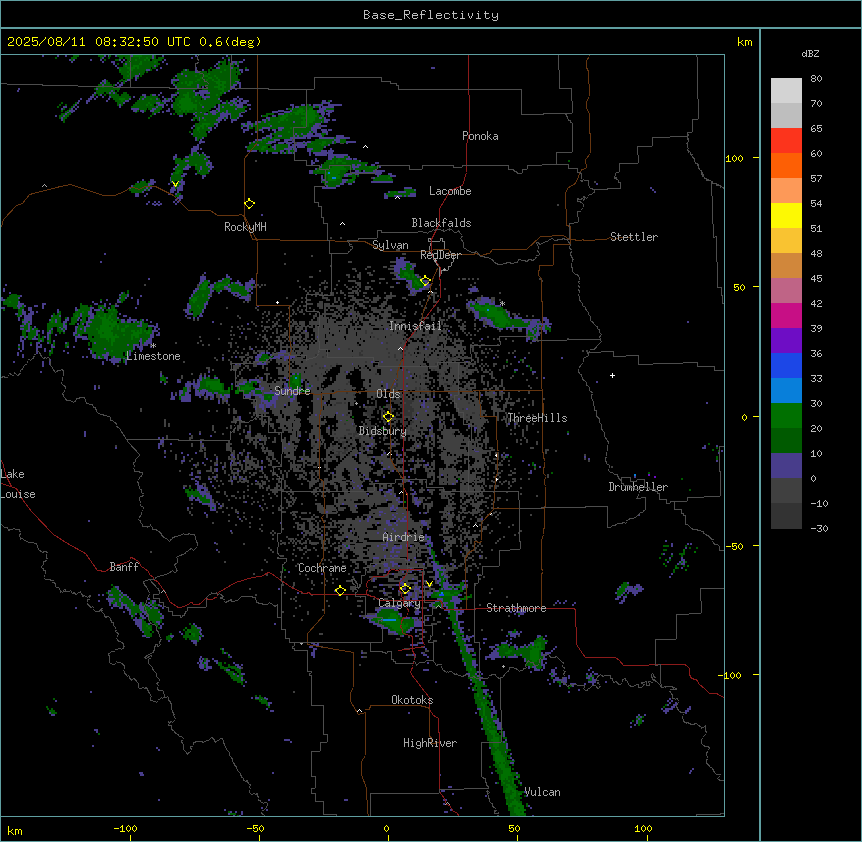The image size is (862, 842).
Task: Click the dBZ legend heading
Action: coord(810,53)
